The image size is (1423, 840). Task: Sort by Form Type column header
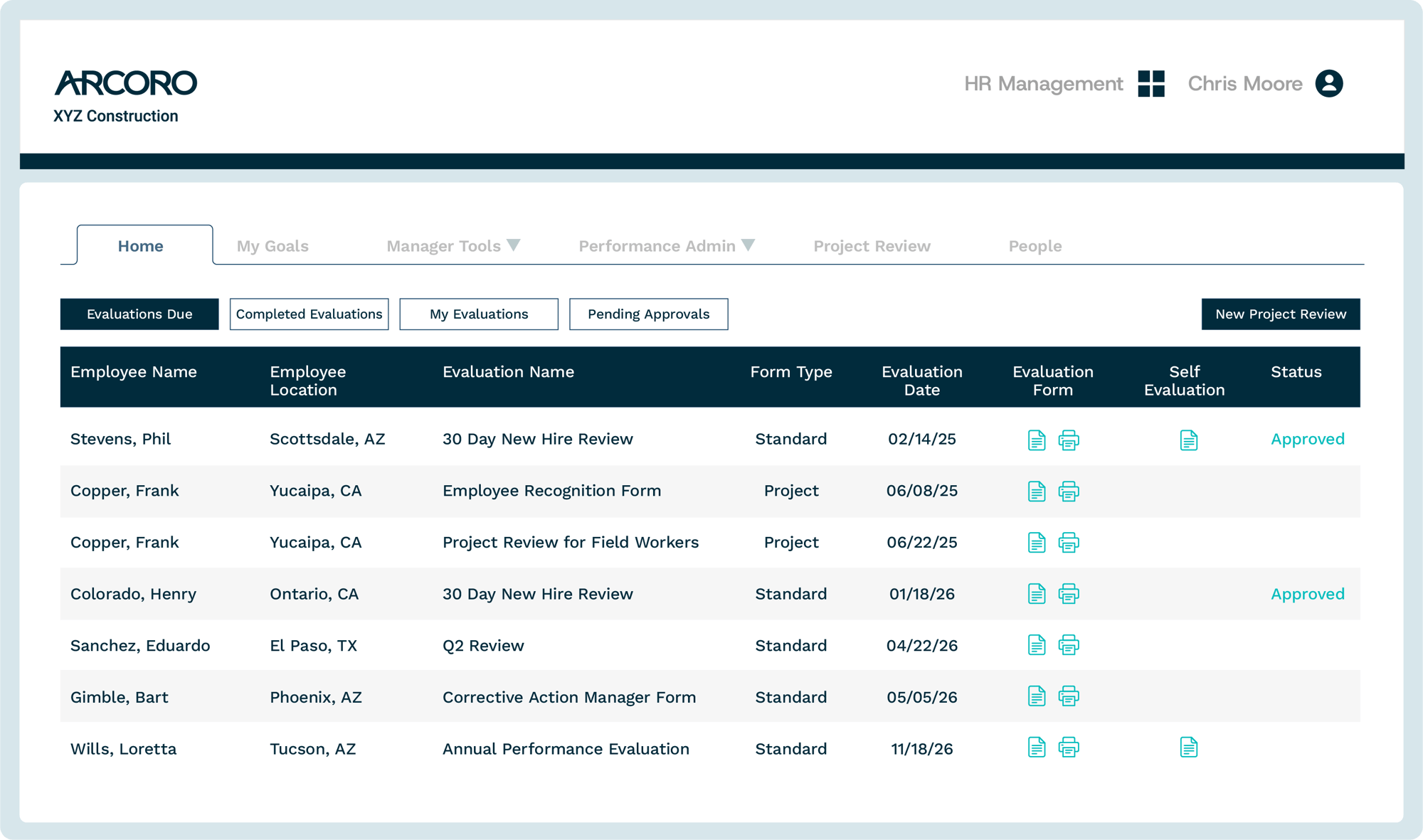pos(791,372)
